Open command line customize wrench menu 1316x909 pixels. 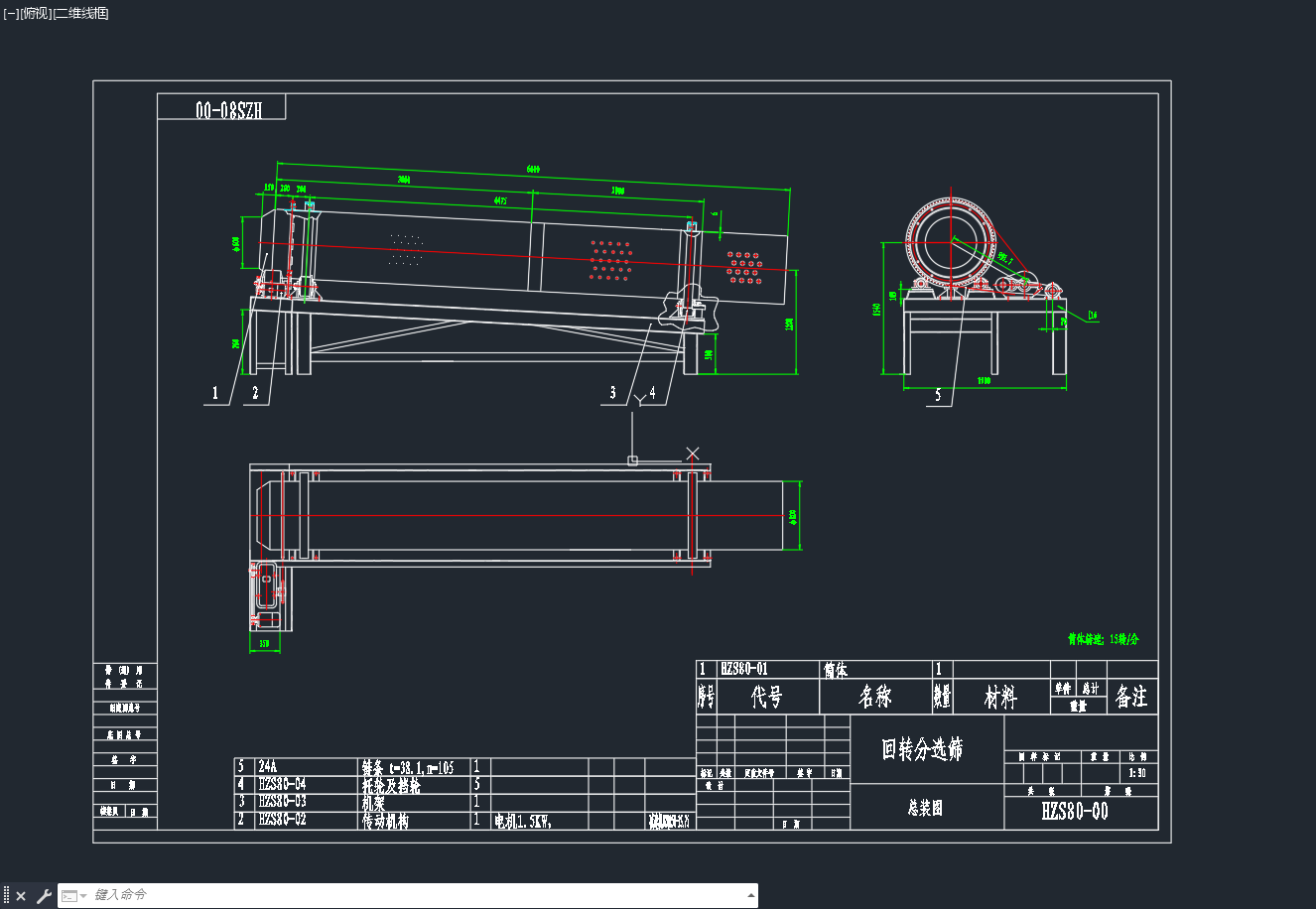pos(44,896)
